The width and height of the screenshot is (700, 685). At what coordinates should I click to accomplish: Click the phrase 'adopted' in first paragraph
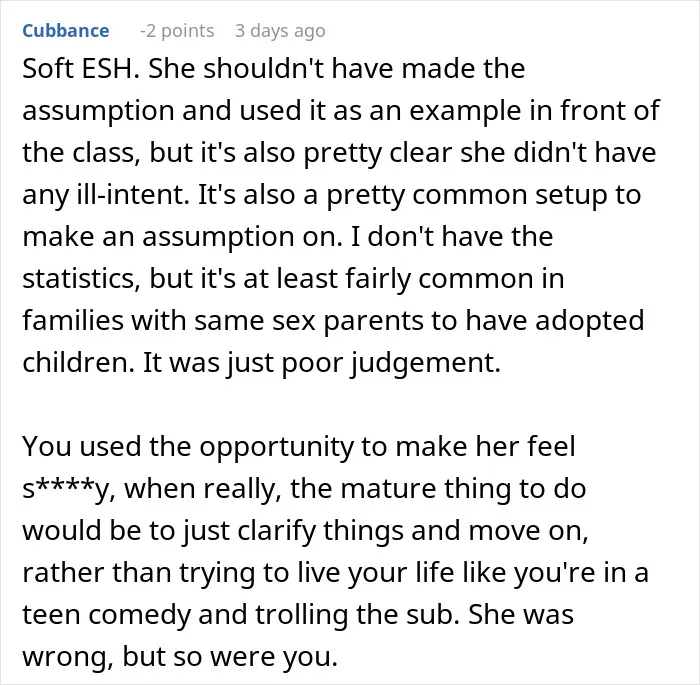[x=589, y=321]
